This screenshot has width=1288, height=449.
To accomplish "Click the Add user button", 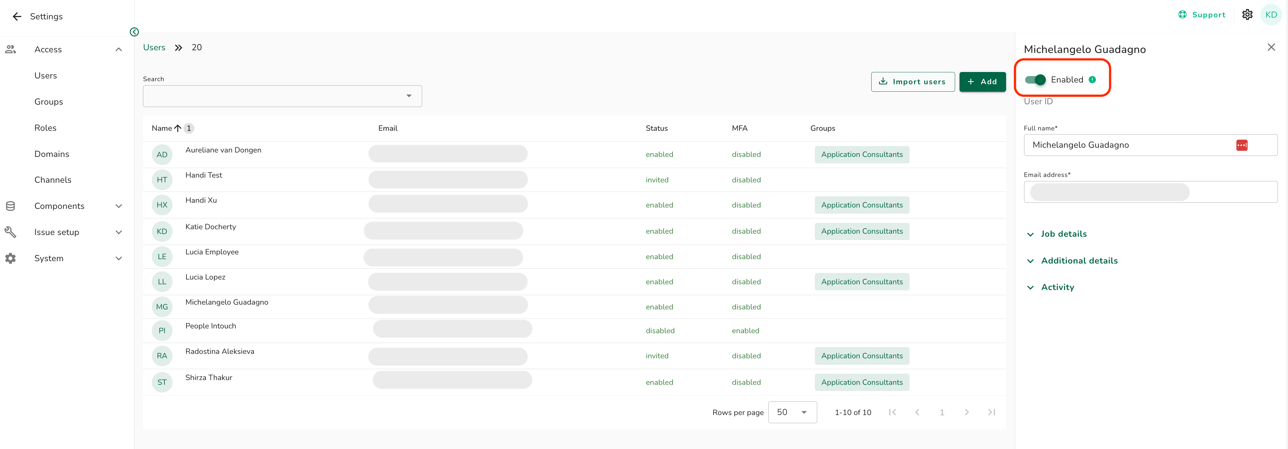I will click(982, 82).
